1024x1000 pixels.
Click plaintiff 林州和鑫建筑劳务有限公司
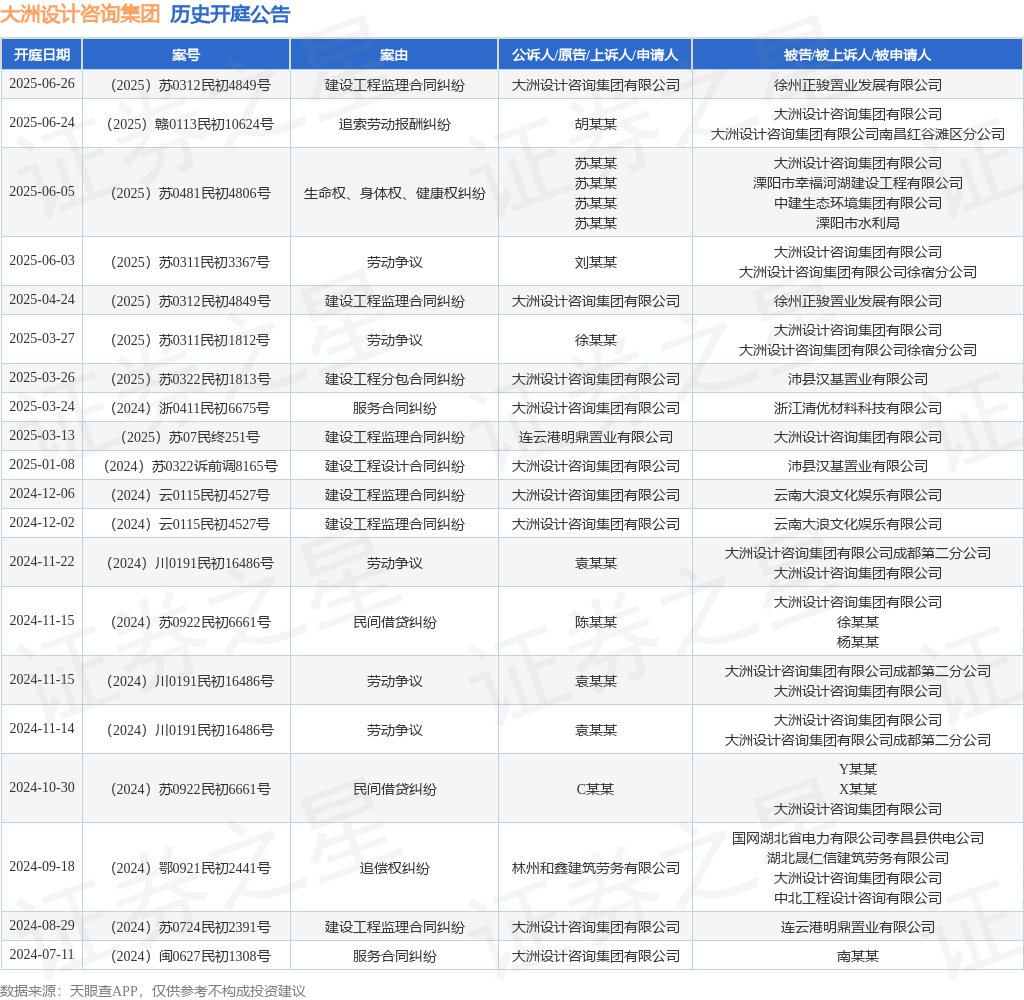(596, 868)
